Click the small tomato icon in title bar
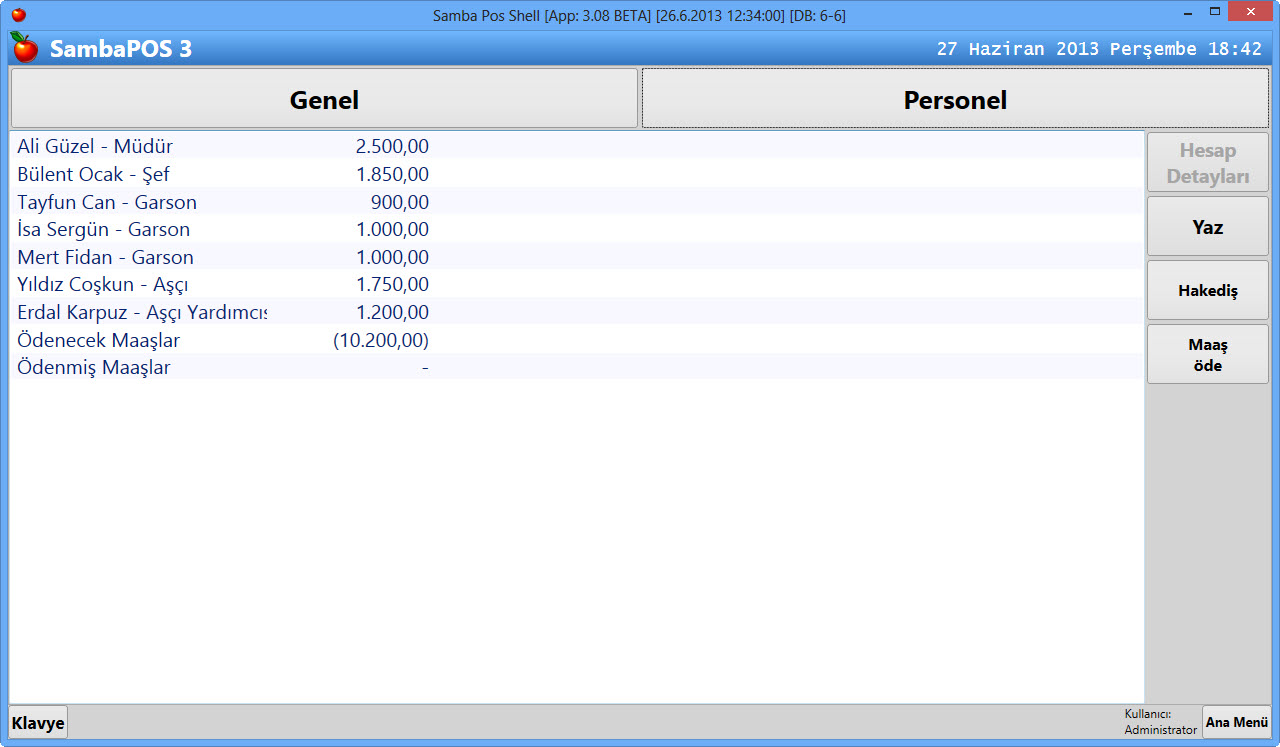1280x747 pixels. [18, 15]
